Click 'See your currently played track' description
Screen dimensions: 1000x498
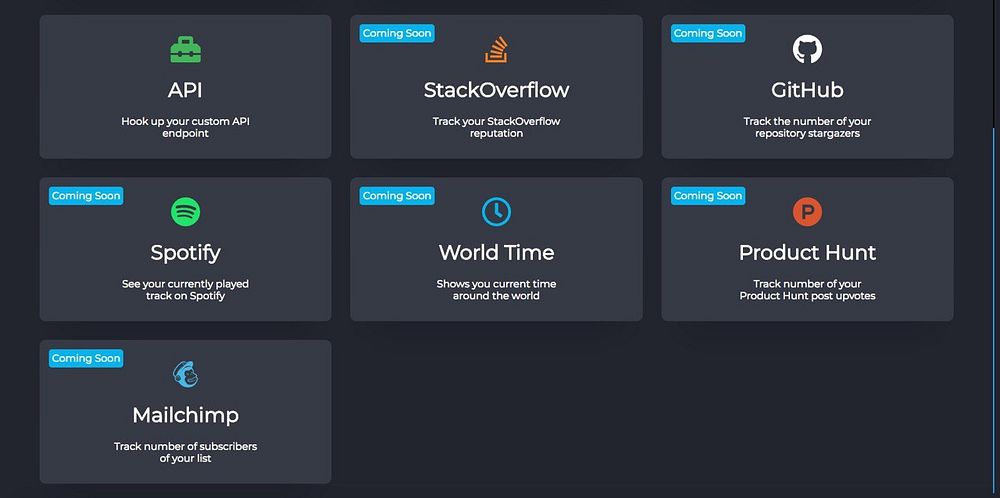coord(186,290)
